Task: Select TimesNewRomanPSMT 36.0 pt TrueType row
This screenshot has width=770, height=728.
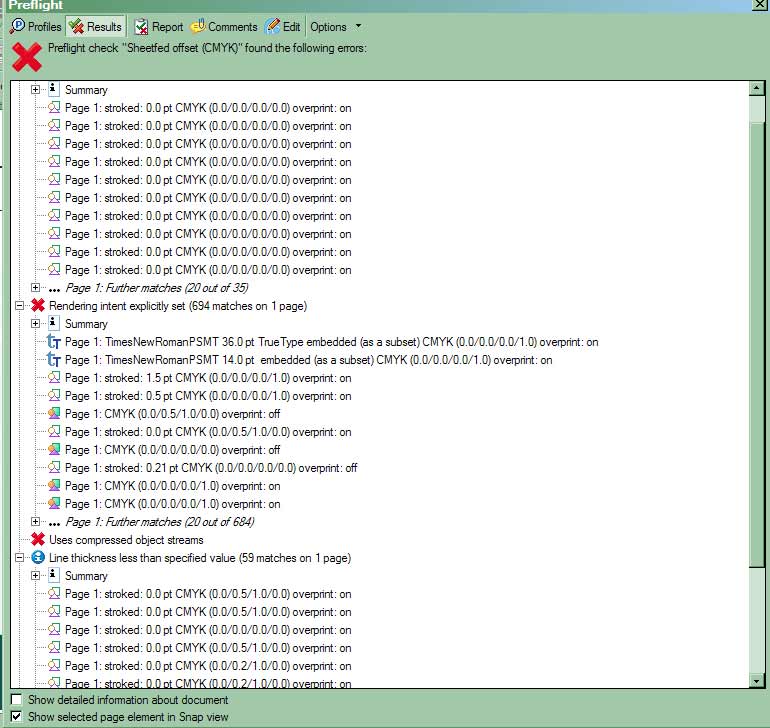Action: click(x=331, y=342)
